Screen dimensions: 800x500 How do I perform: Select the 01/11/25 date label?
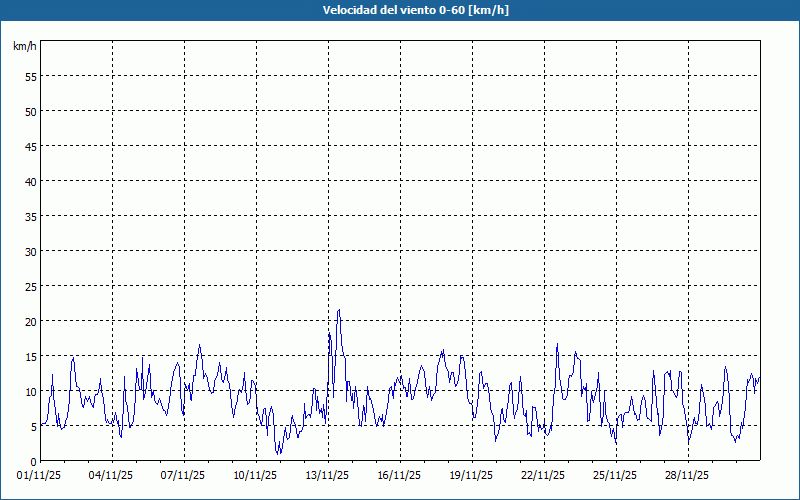[x=40, y=476]
